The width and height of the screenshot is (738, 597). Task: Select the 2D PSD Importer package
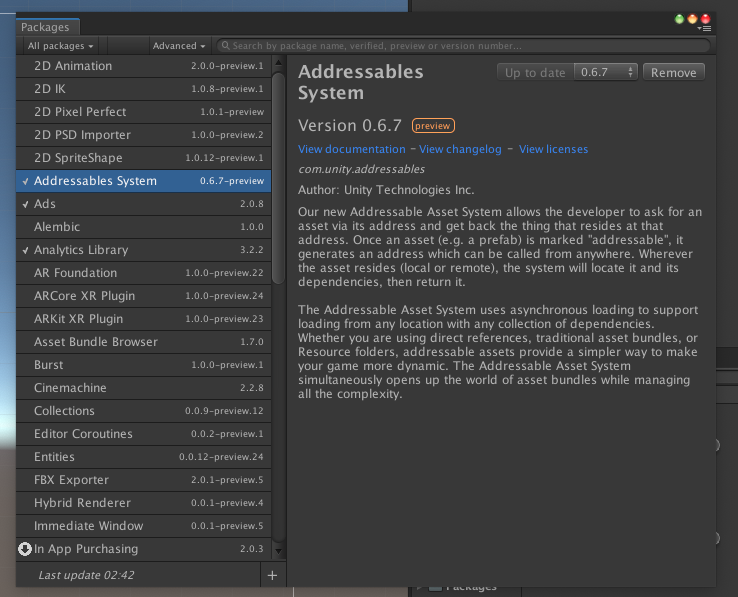tap(144, 135)
